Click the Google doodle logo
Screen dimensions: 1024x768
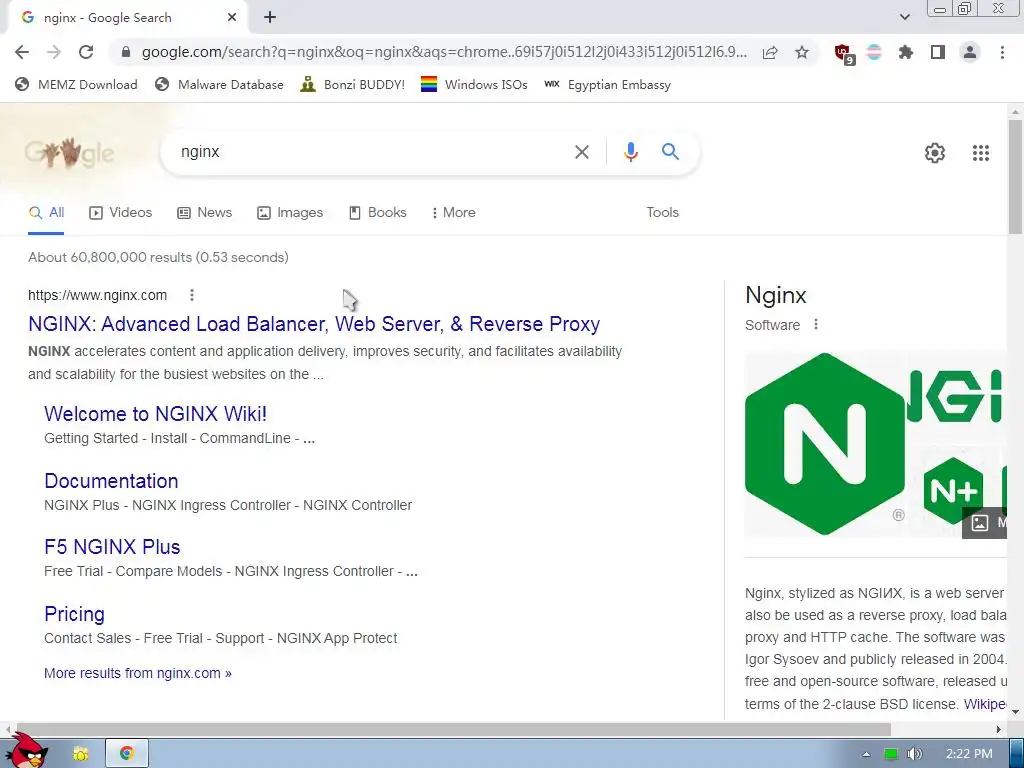pos(69,153)
